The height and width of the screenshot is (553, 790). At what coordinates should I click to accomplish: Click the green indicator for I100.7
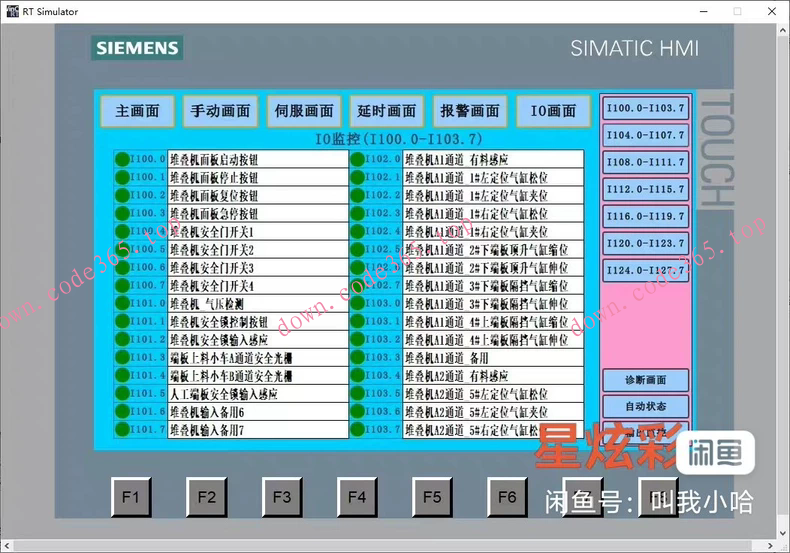coord(122,286)
